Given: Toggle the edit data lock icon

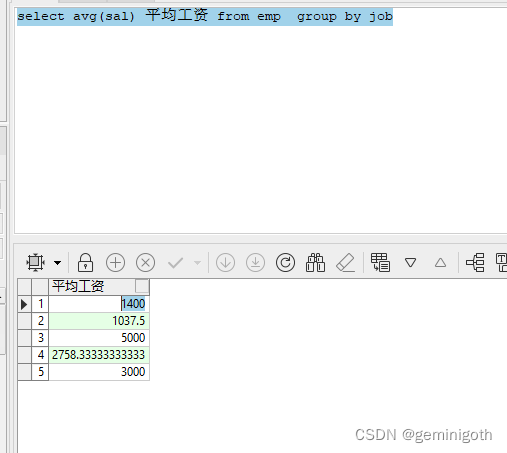Looking at the screenshot, I should pos(85,262).
